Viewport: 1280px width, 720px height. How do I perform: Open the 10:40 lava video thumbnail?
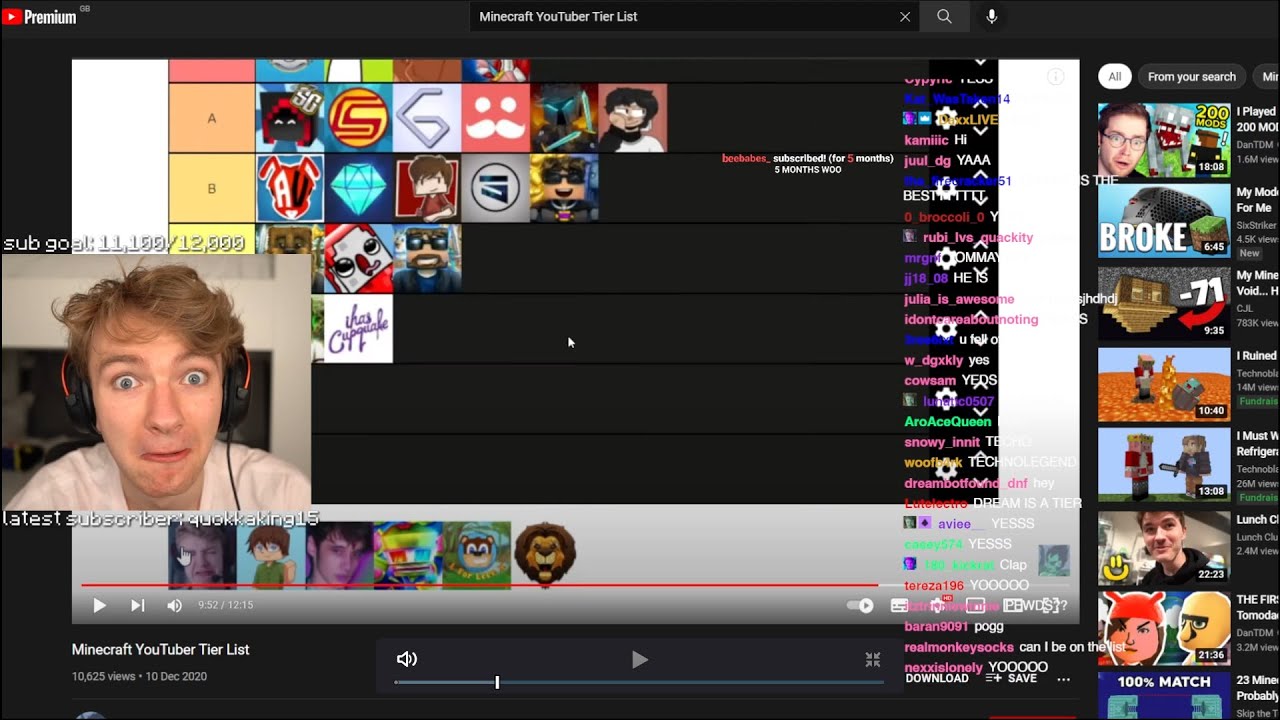[1164, 385]
